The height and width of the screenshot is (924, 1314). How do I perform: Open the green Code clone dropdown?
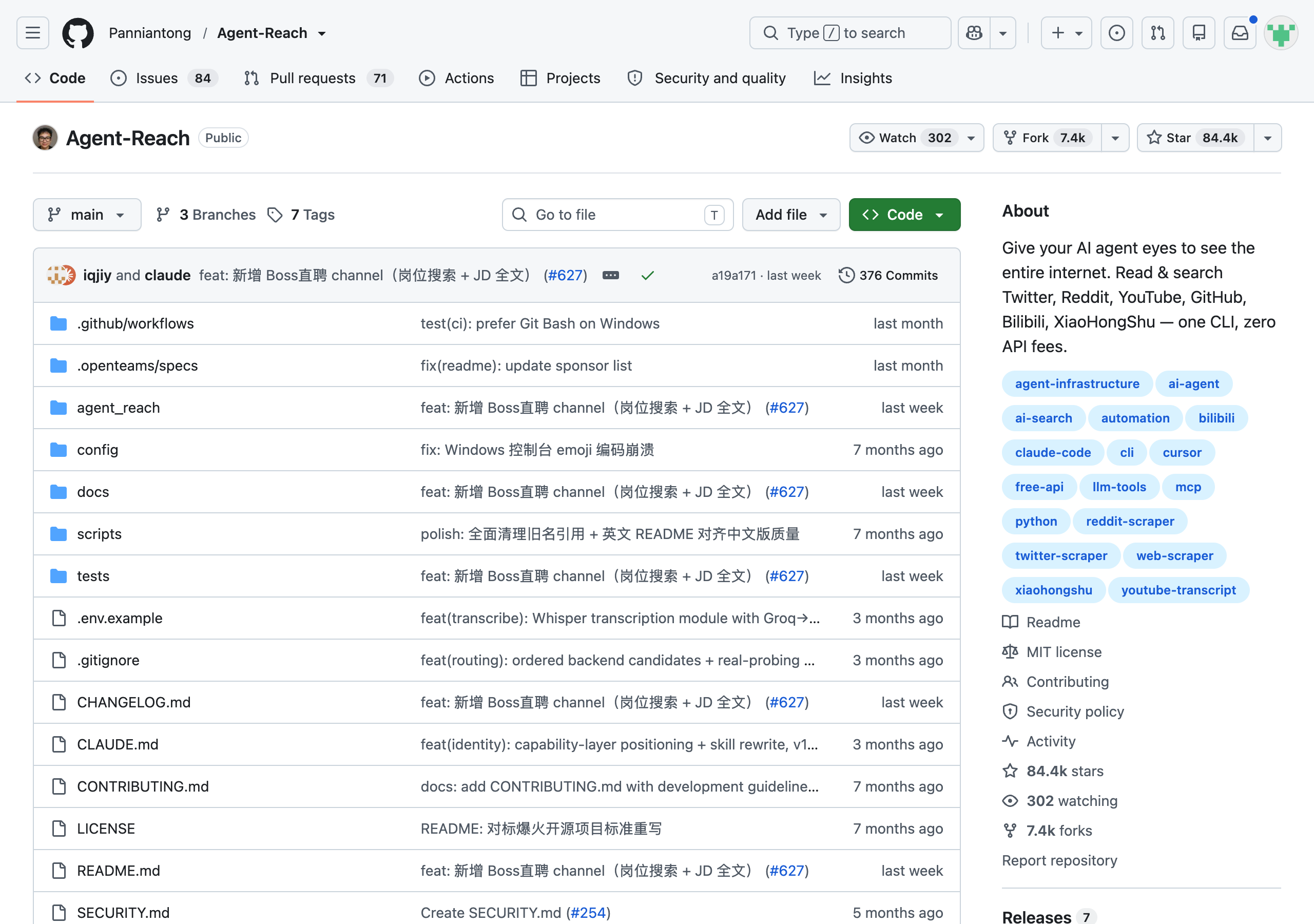point(905,215)
